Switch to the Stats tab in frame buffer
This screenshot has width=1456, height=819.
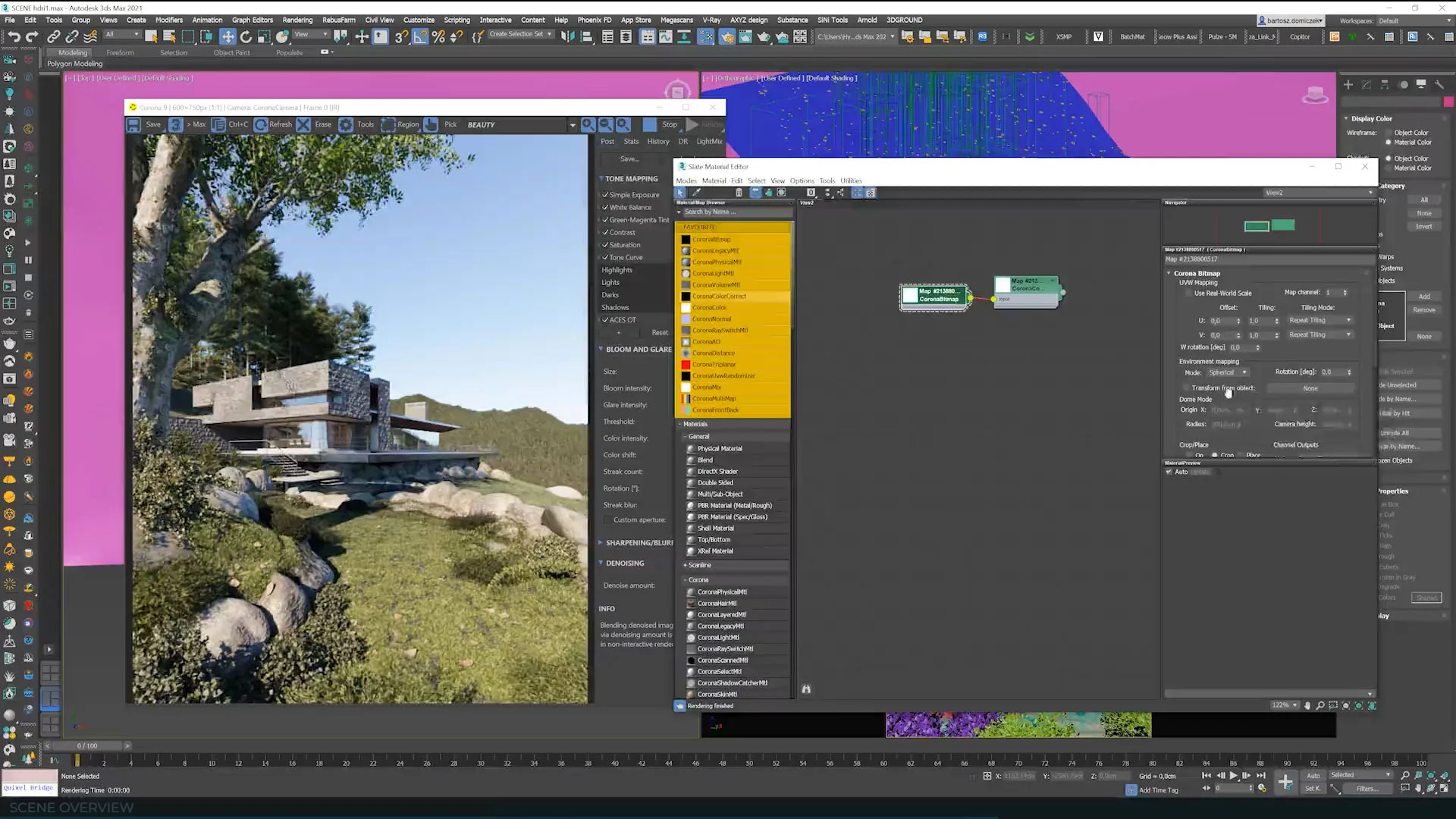(631, 141)
